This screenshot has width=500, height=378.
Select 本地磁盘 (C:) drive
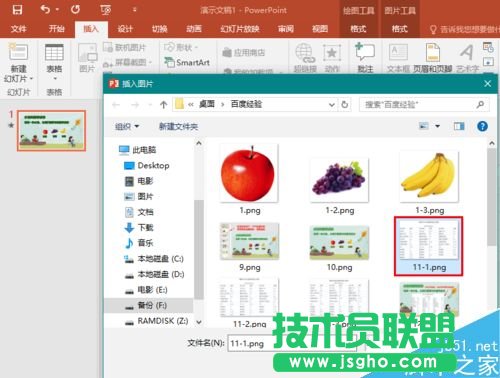tap(154, 259)
